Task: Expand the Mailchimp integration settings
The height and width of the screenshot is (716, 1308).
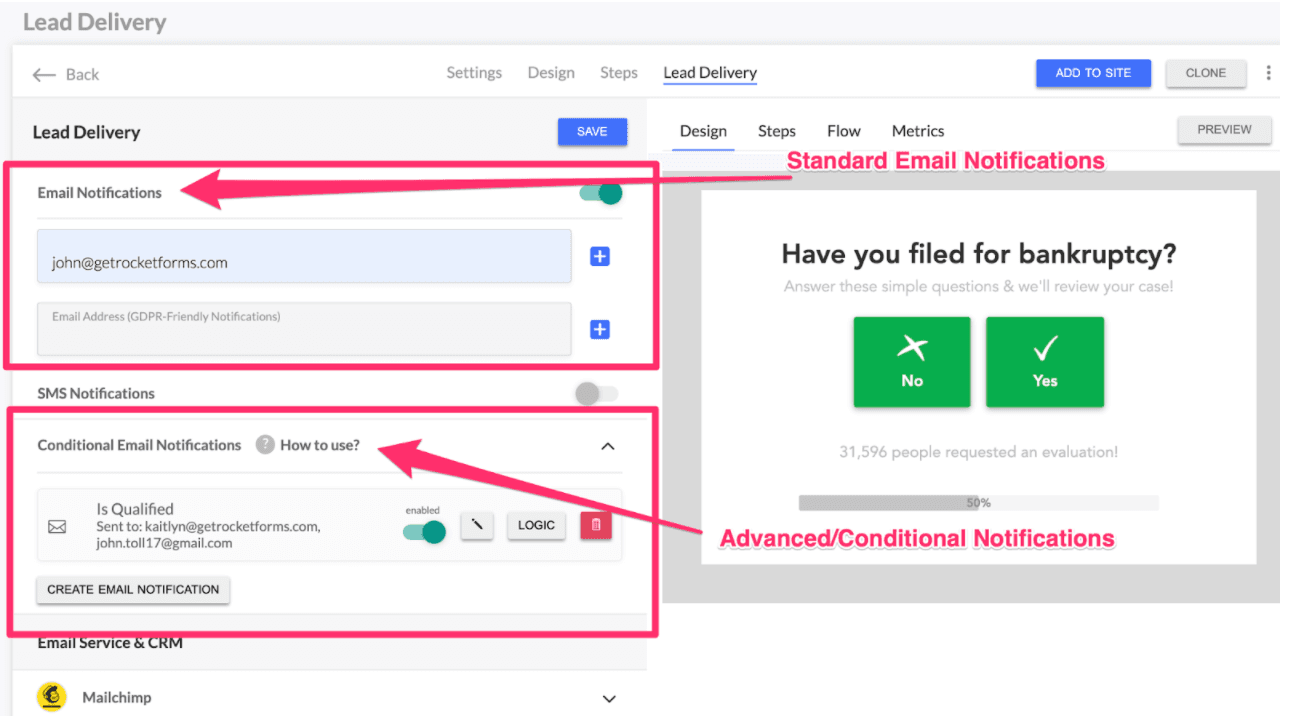Action: tap(609, 698)
